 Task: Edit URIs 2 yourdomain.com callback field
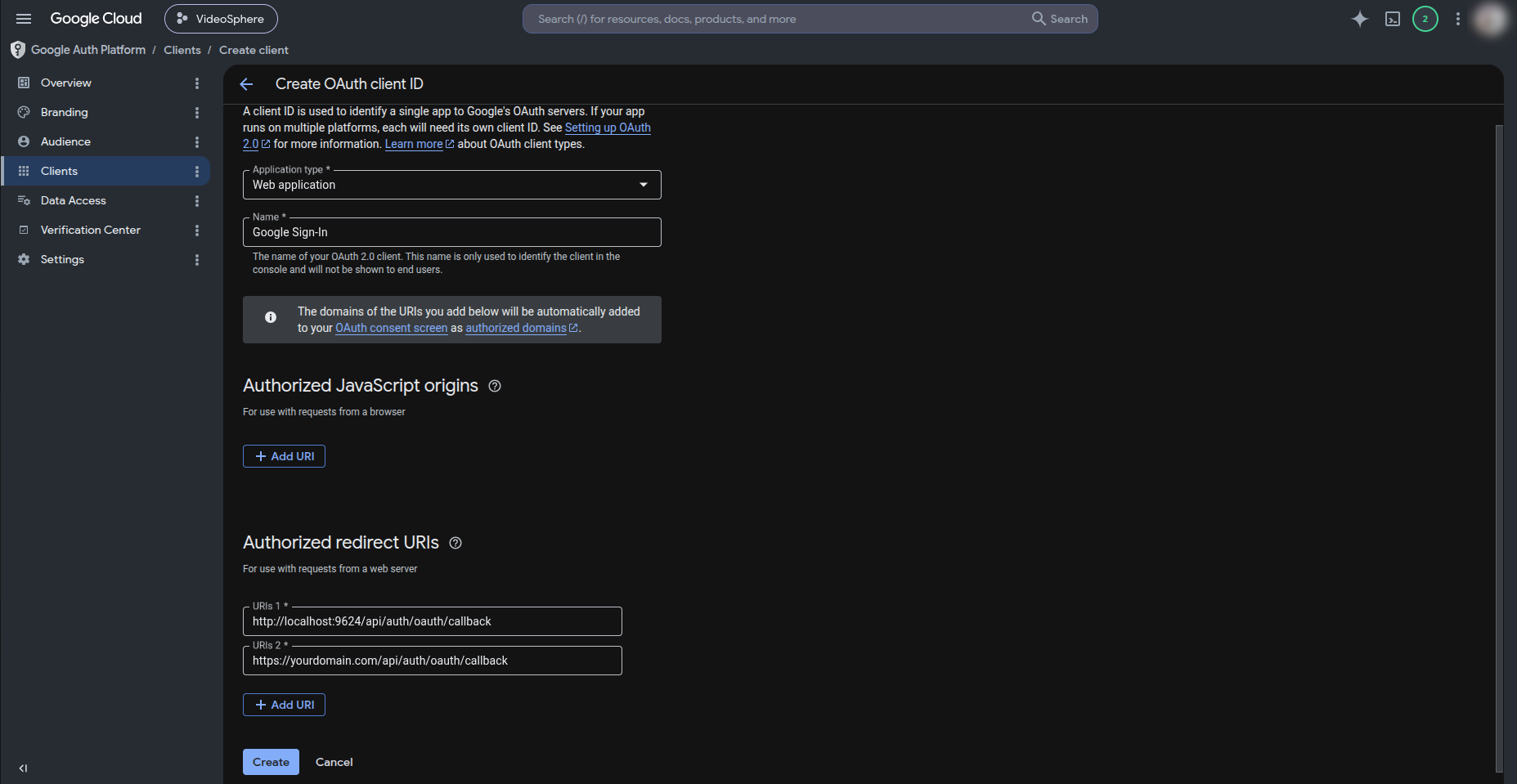tap(432, 661)
